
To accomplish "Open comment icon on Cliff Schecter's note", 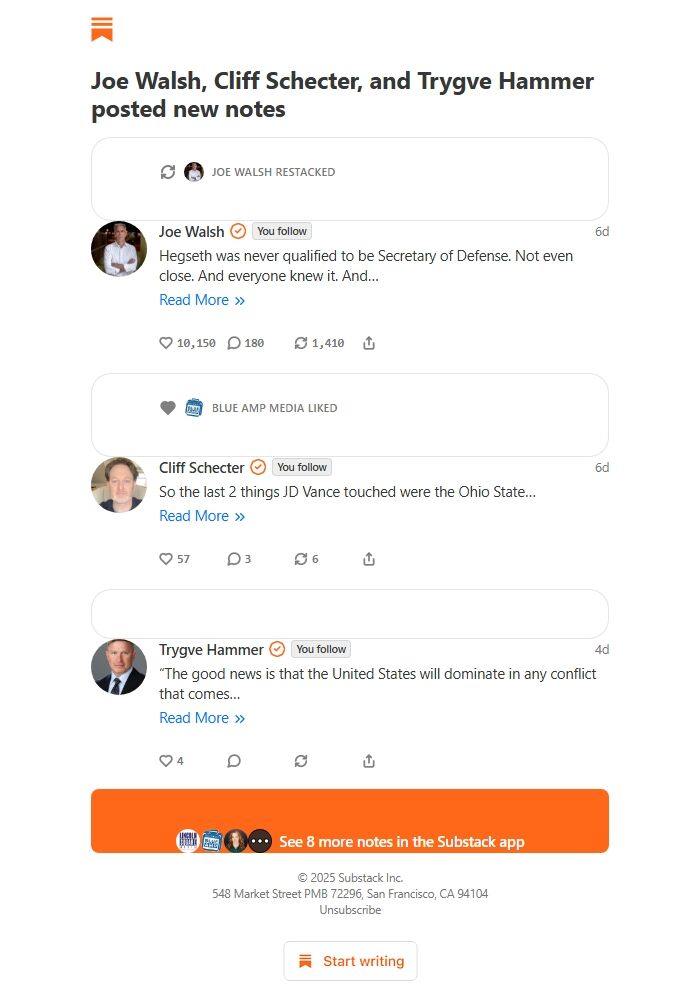I will 234,559.
